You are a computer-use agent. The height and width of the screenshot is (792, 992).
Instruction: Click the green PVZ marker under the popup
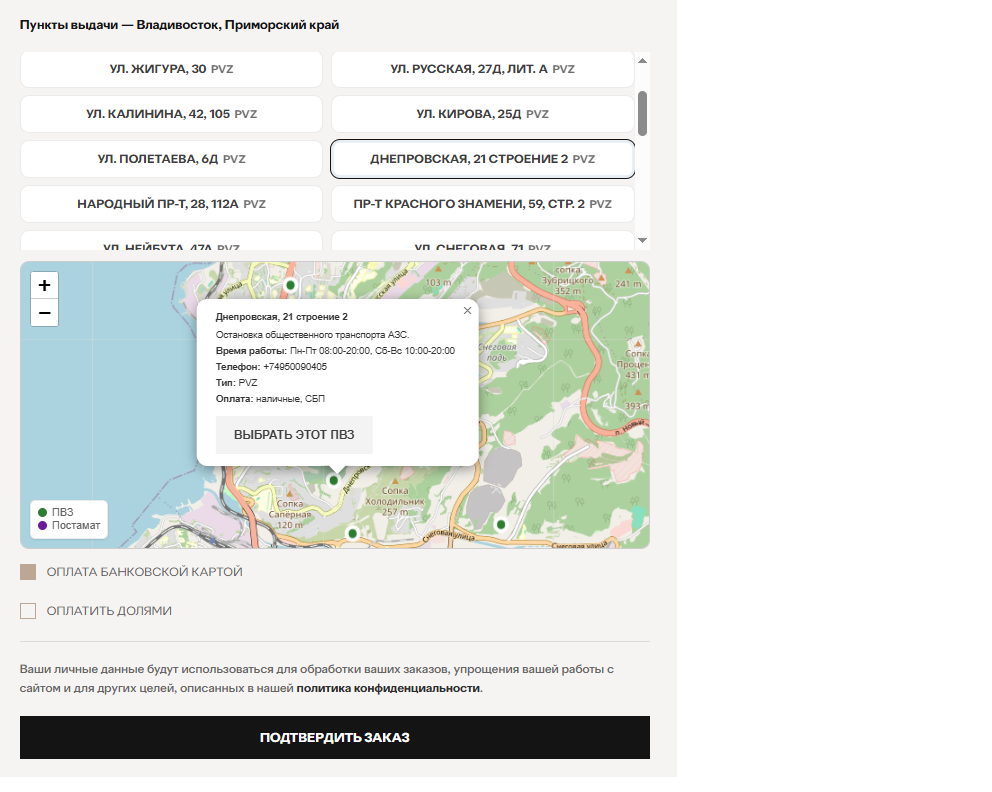(x=333, y=481)
